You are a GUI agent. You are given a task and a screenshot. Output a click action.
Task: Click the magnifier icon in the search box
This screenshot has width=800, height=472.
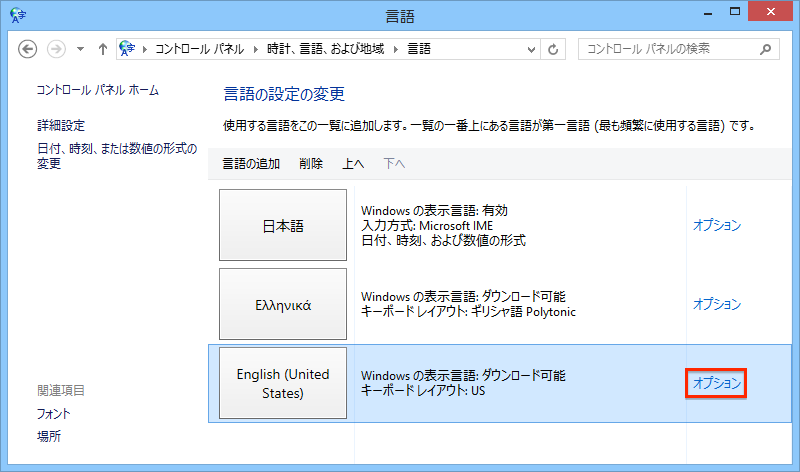(765, 49)
